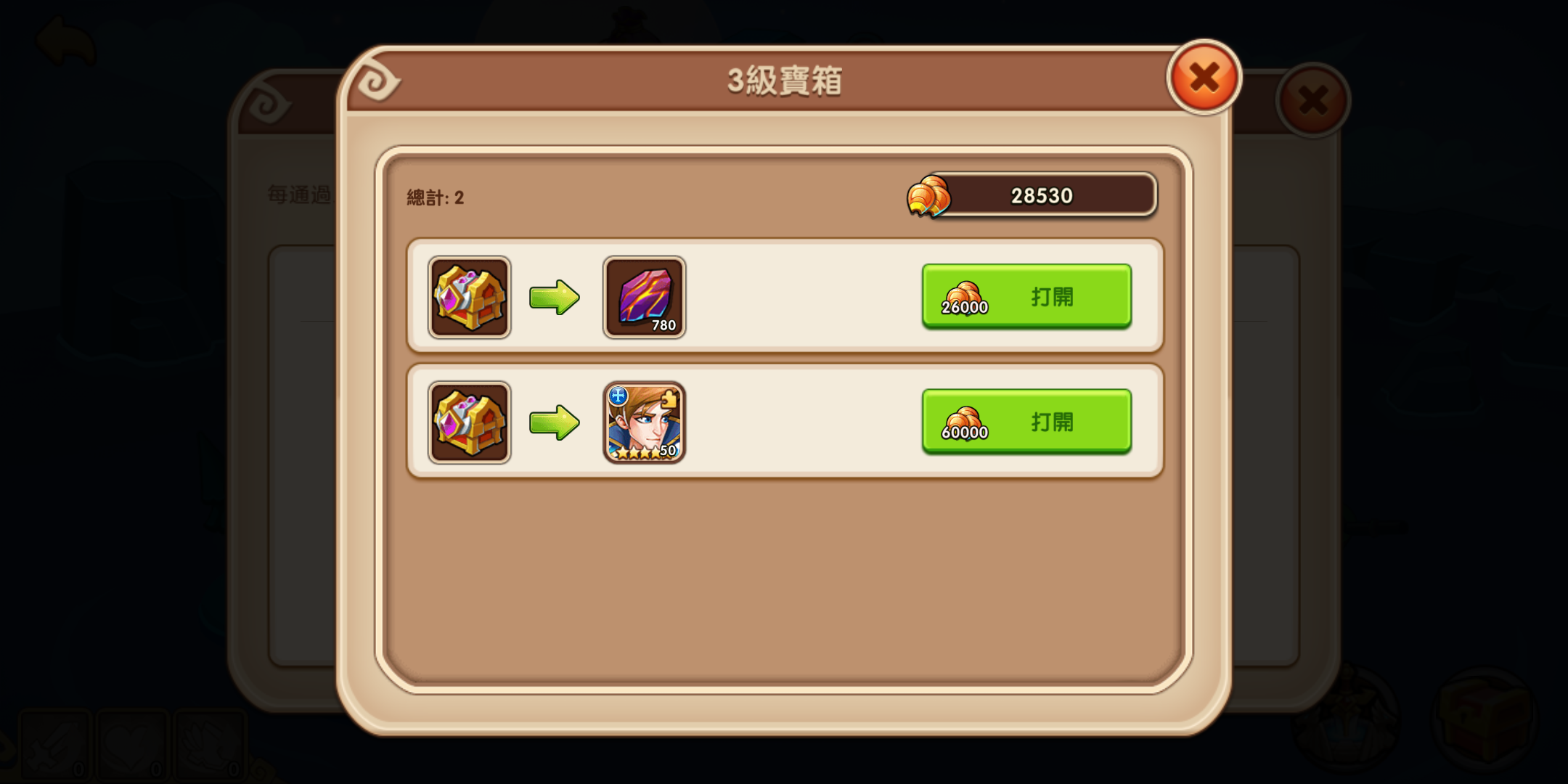Select the second treasure chest icon
The height and width of the screenshot is (784, 1568).
[470, 422]
